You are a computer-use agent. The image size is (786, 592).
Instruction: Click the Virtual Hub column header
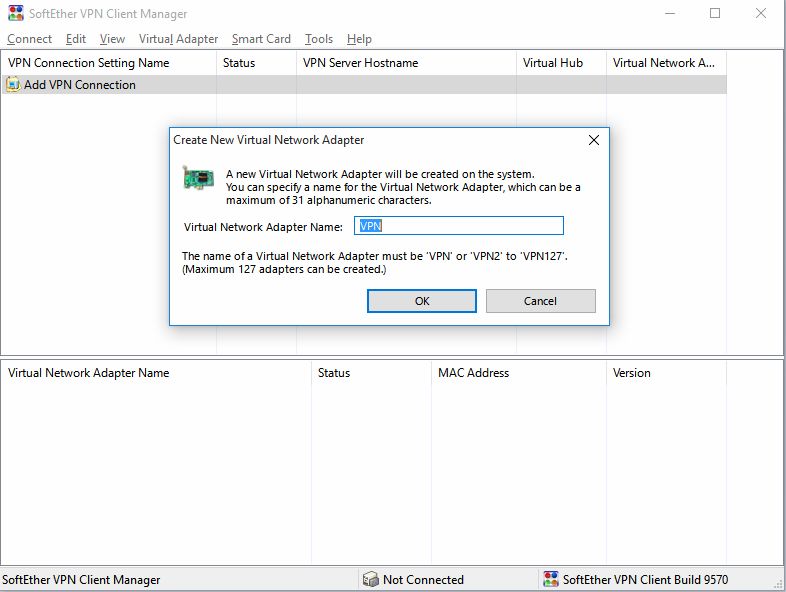pyautogui.click(x=561, y=63)
